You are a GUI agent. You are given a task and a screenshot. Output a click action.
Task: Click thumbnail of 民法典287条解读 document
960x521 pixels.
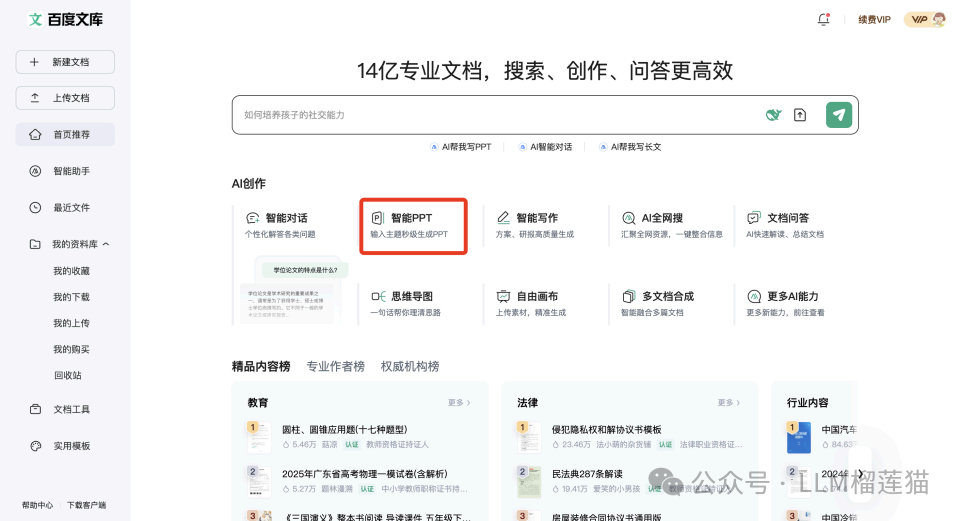click(529, 481)
